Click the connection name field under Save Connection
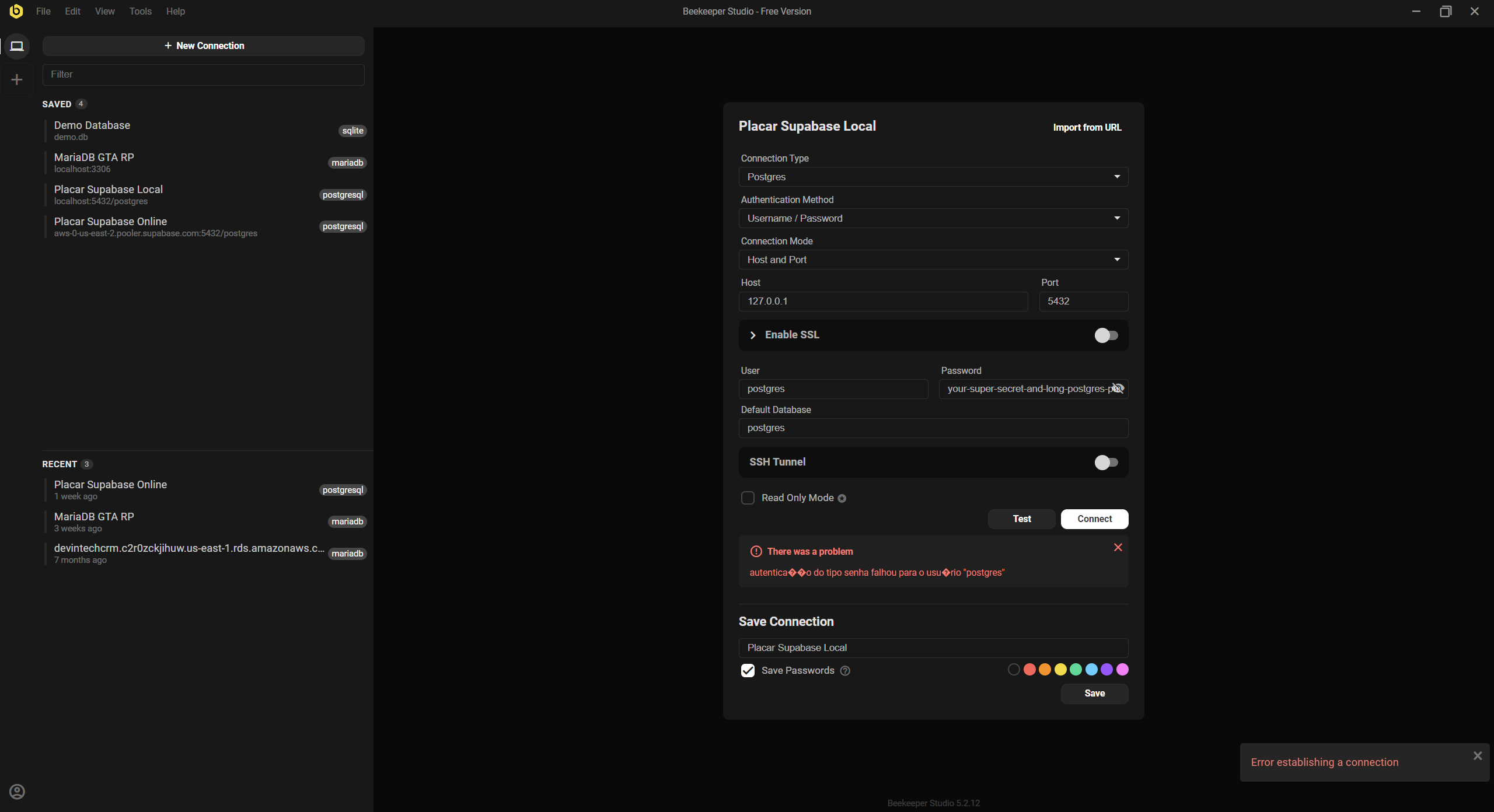Viewport: 1494px width, 812px height. (933, 648)
